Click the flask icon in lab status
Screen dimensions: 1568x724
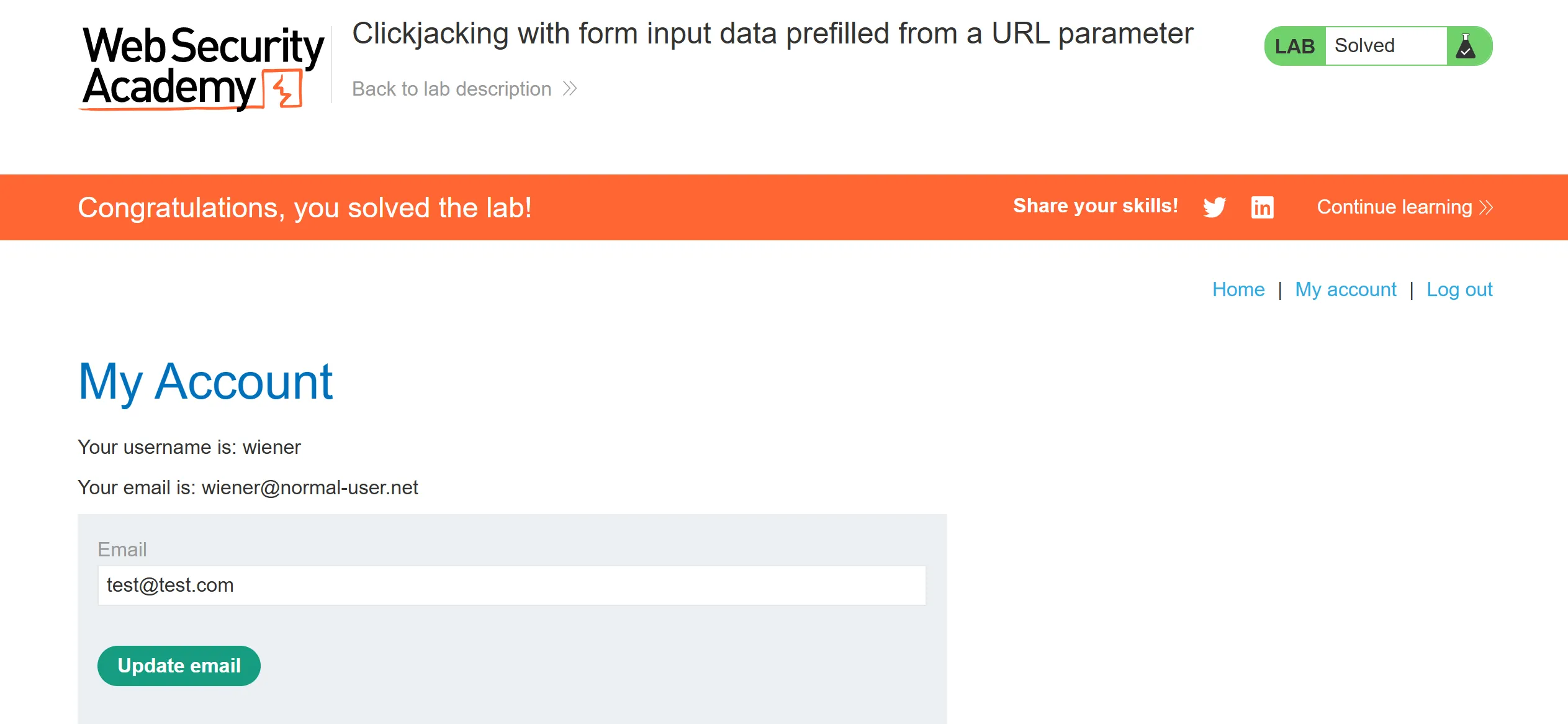click(x=1466, y=46)
